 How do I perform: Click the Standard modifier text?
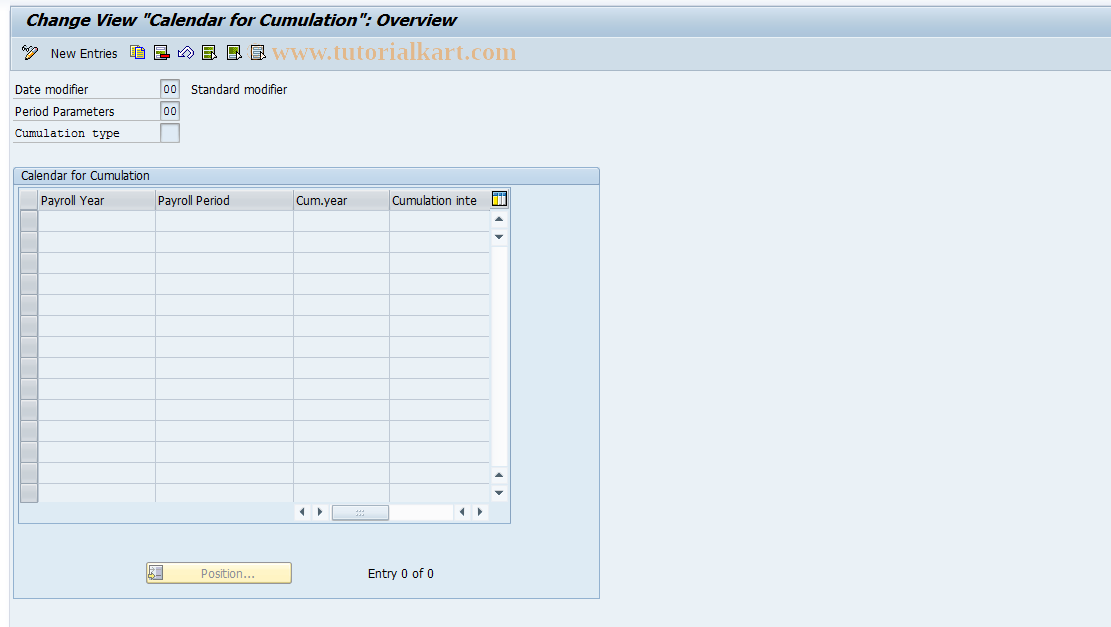click(239, 89)
